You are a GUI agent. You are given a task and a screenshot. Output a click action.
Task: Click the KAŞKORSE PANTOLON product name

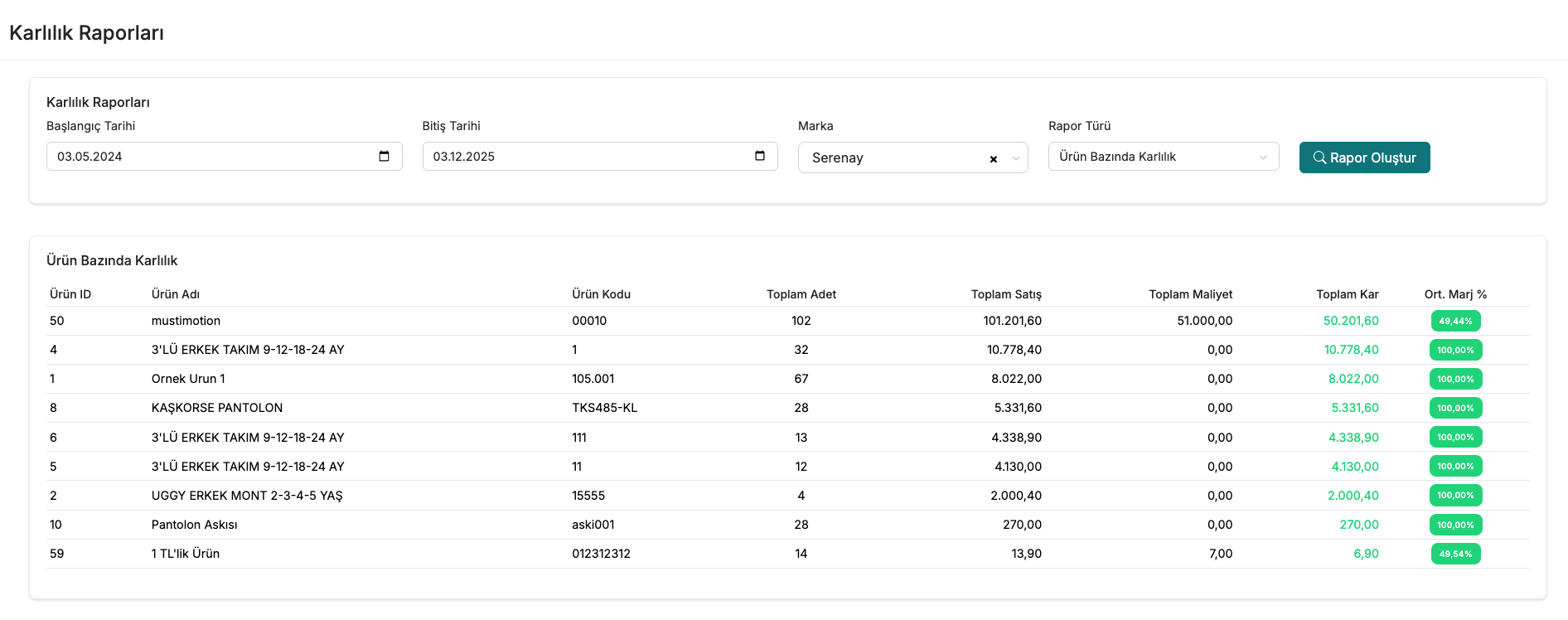click(217, 408)
